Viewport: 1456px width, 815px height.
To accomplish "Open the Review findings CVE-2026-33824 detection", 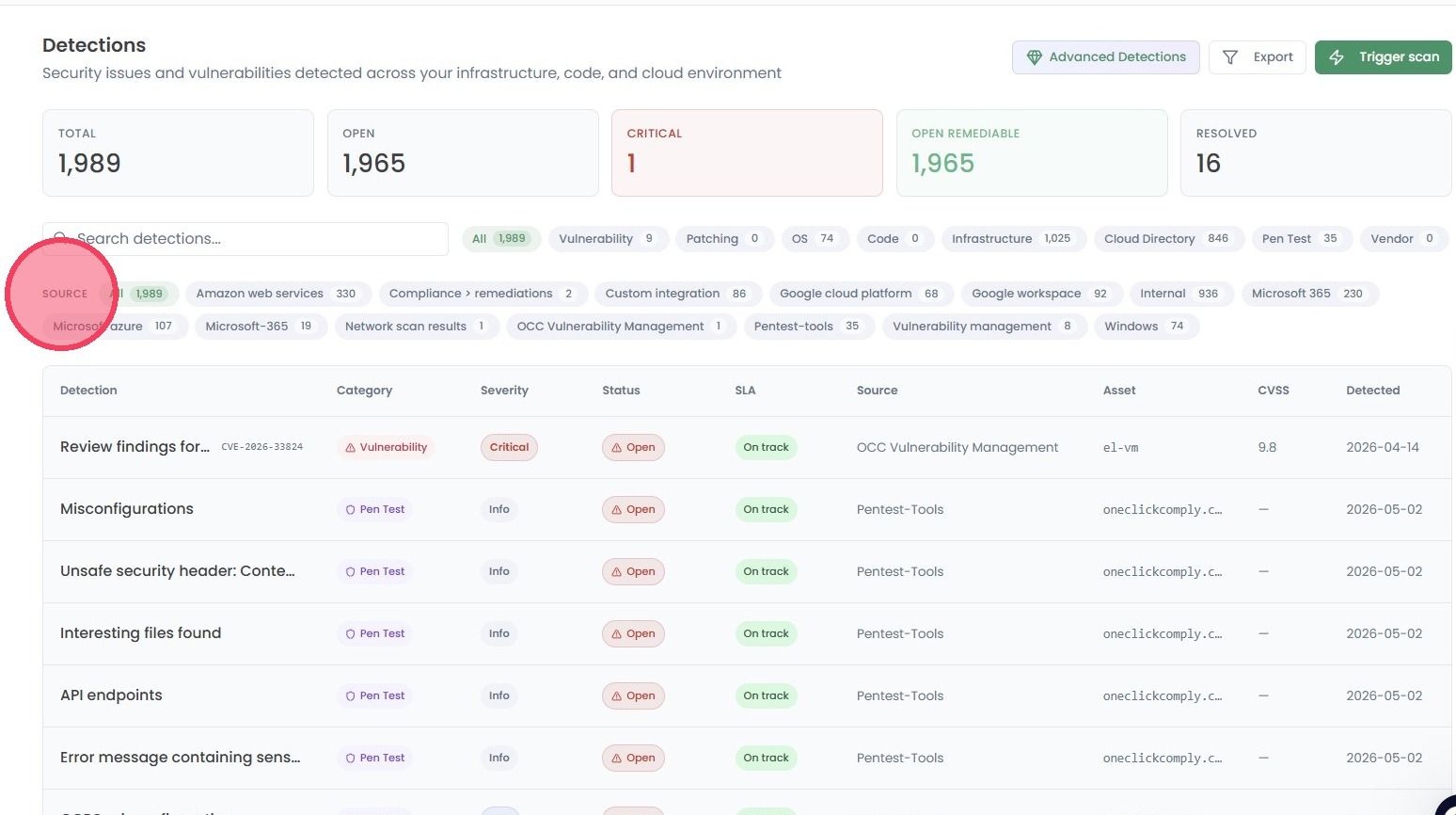I will (182, 447).
